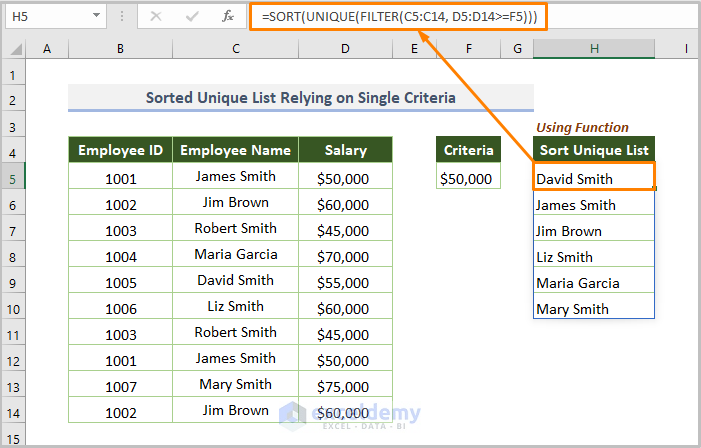Select row 10 header
Screen dimensions: 701x448
click(14, 309)
